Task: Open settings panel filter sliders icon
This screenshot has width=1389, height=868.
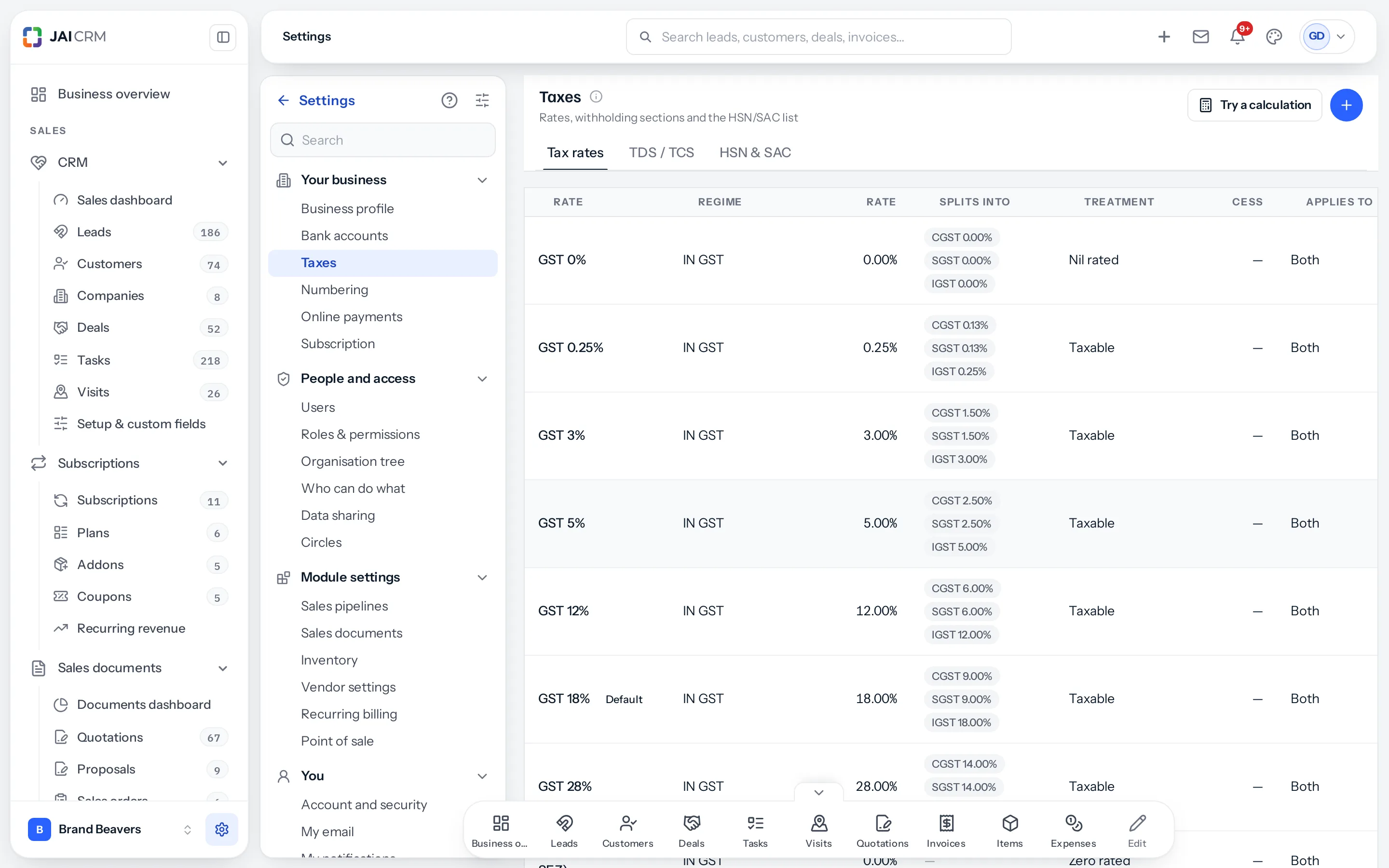Action: tap(482, 100)
